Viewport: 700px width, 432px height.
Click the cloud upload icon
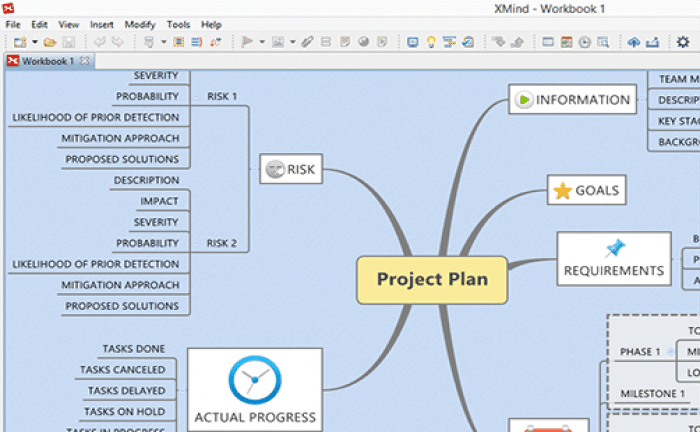point(633,42)
